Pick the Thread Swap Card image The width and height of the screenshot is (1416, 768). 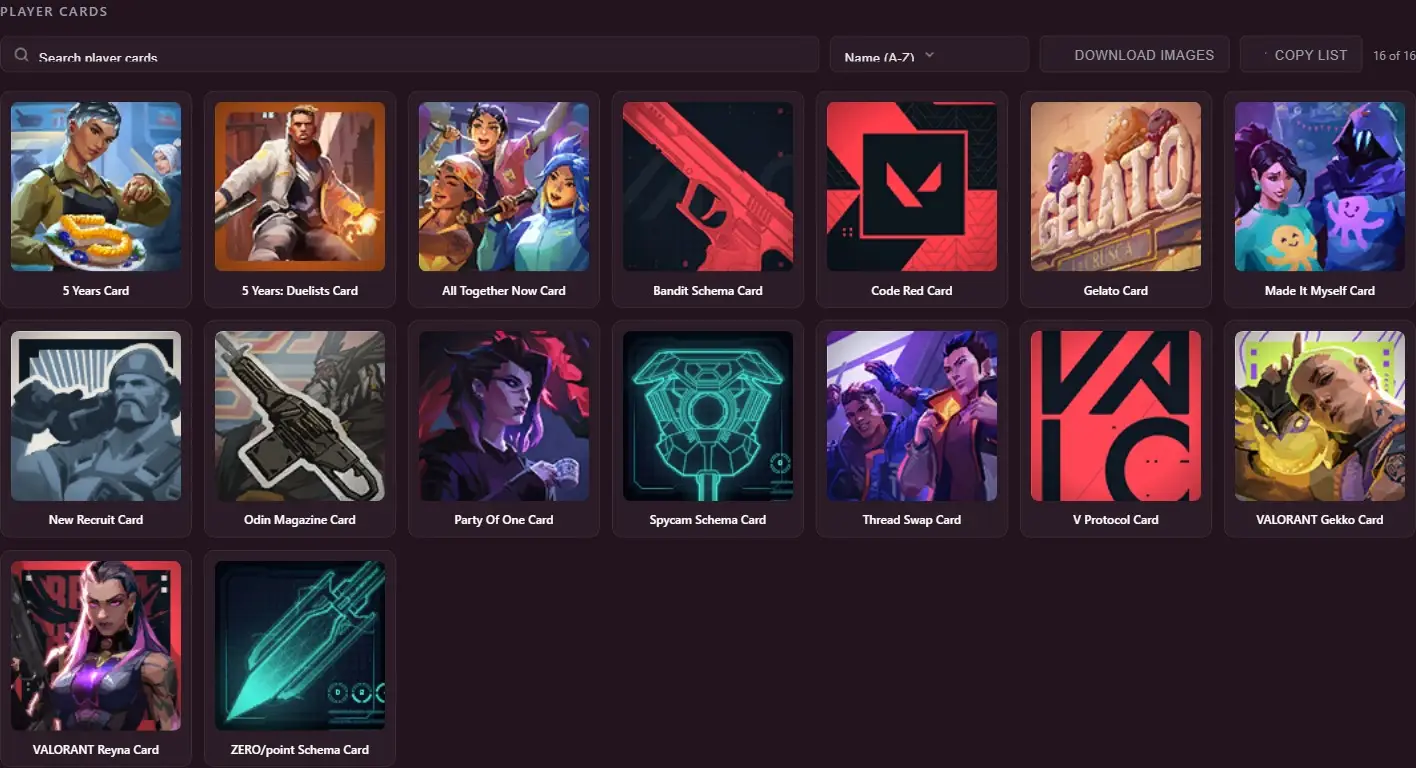click(912, 416)
